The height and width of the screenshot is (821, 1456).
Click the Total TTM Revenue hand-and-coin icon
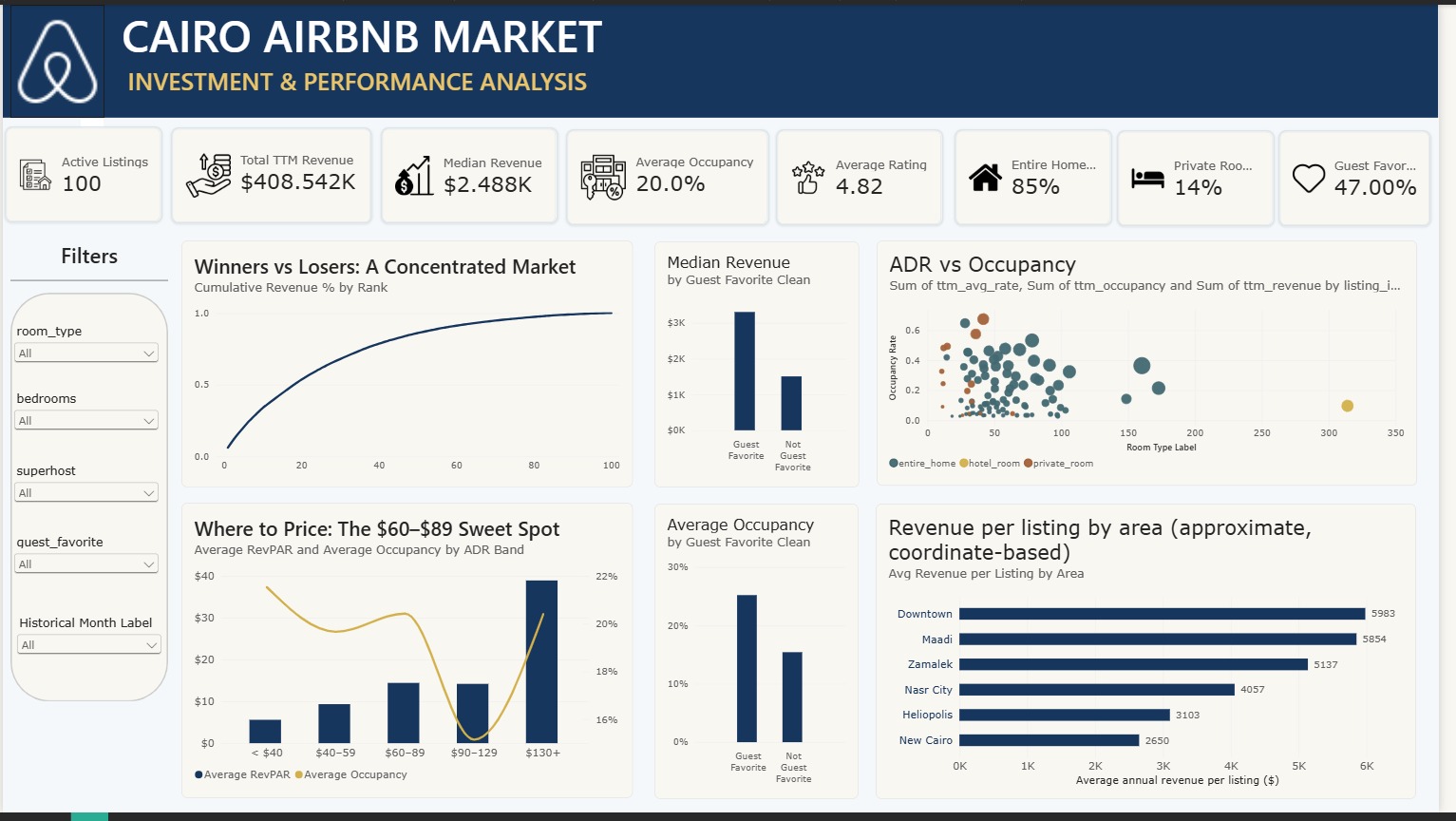coord(209,175)
